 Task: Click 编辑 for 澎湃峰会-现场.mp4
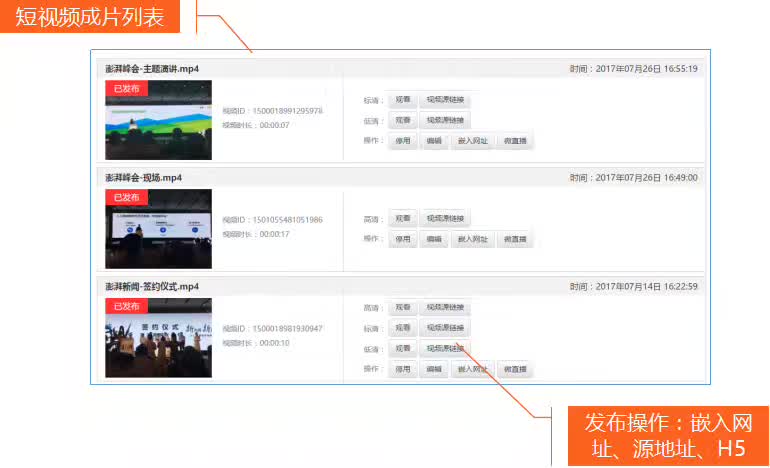pos(434,239)
